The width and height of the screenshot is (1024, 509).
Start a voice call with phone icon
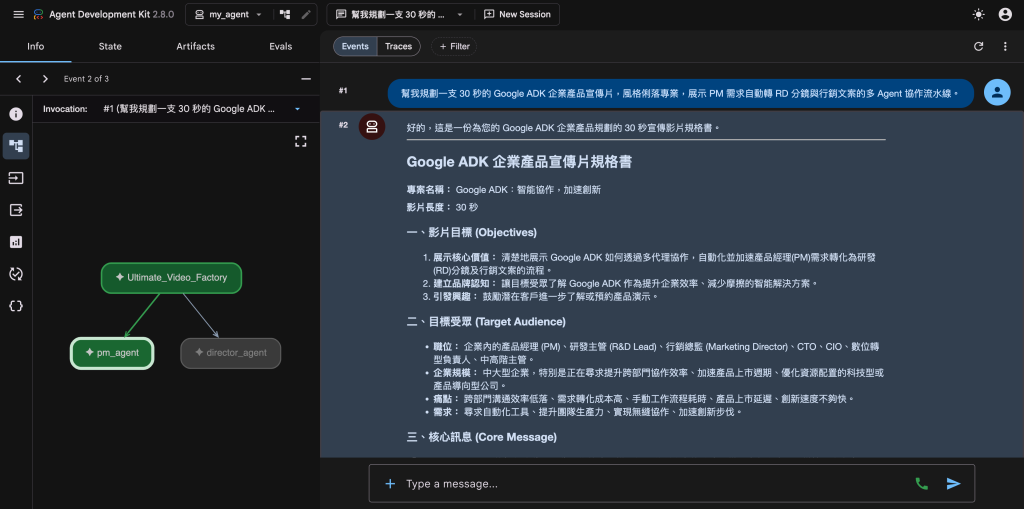tap(921, 484)
